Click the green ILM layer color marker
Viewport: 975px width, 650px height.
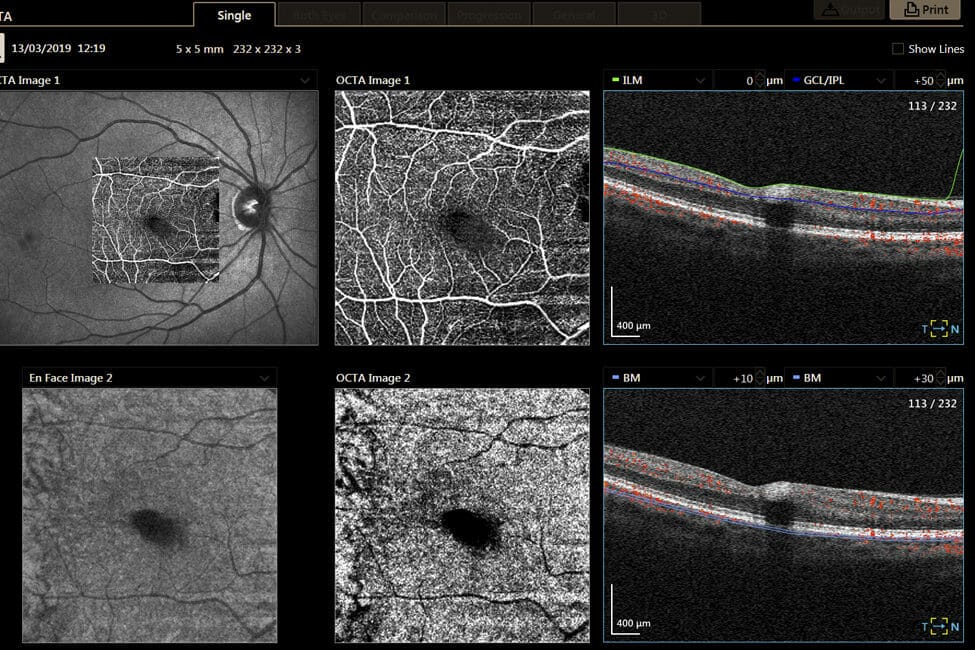click(x=615, y=80)
